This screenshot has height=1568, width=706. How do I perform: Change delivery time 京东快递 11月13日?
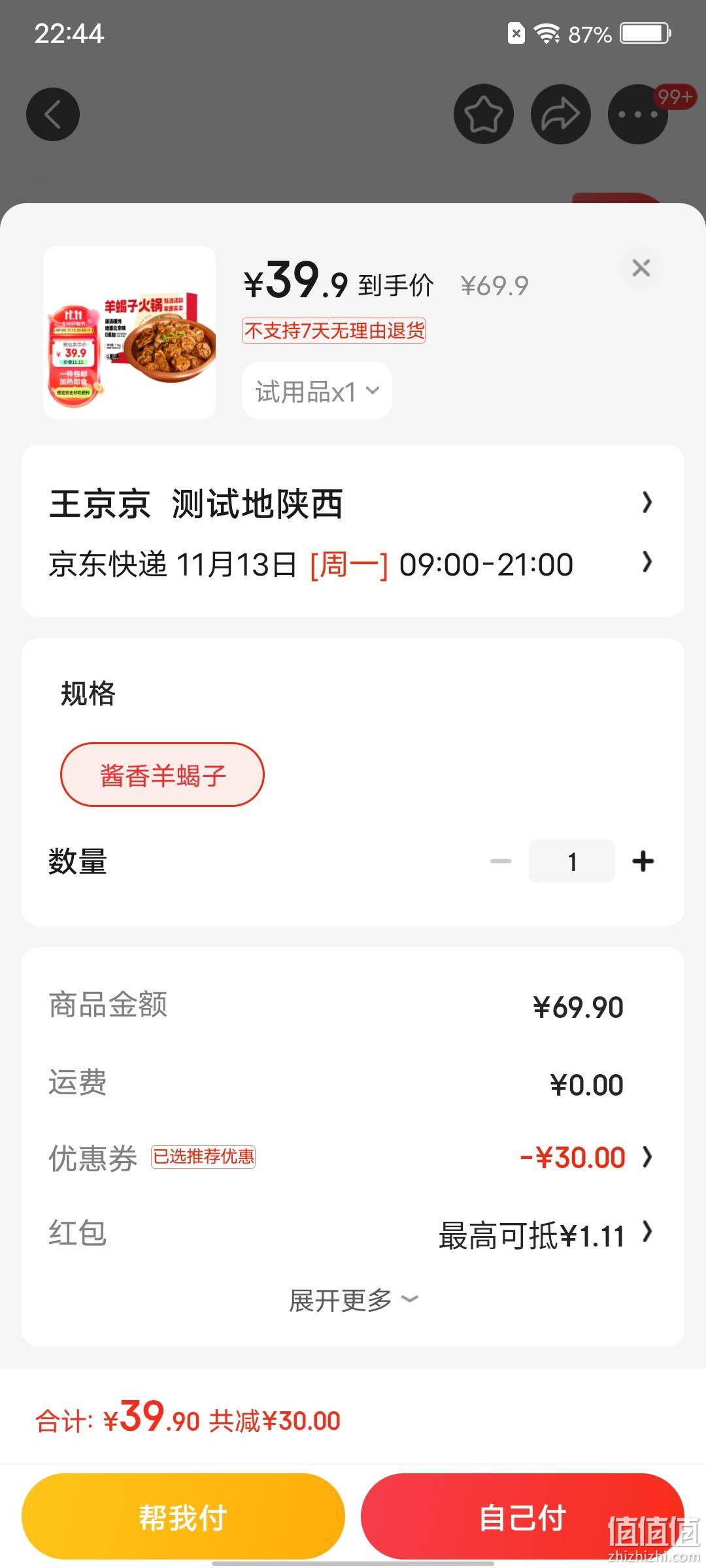[x=353, y=564]
